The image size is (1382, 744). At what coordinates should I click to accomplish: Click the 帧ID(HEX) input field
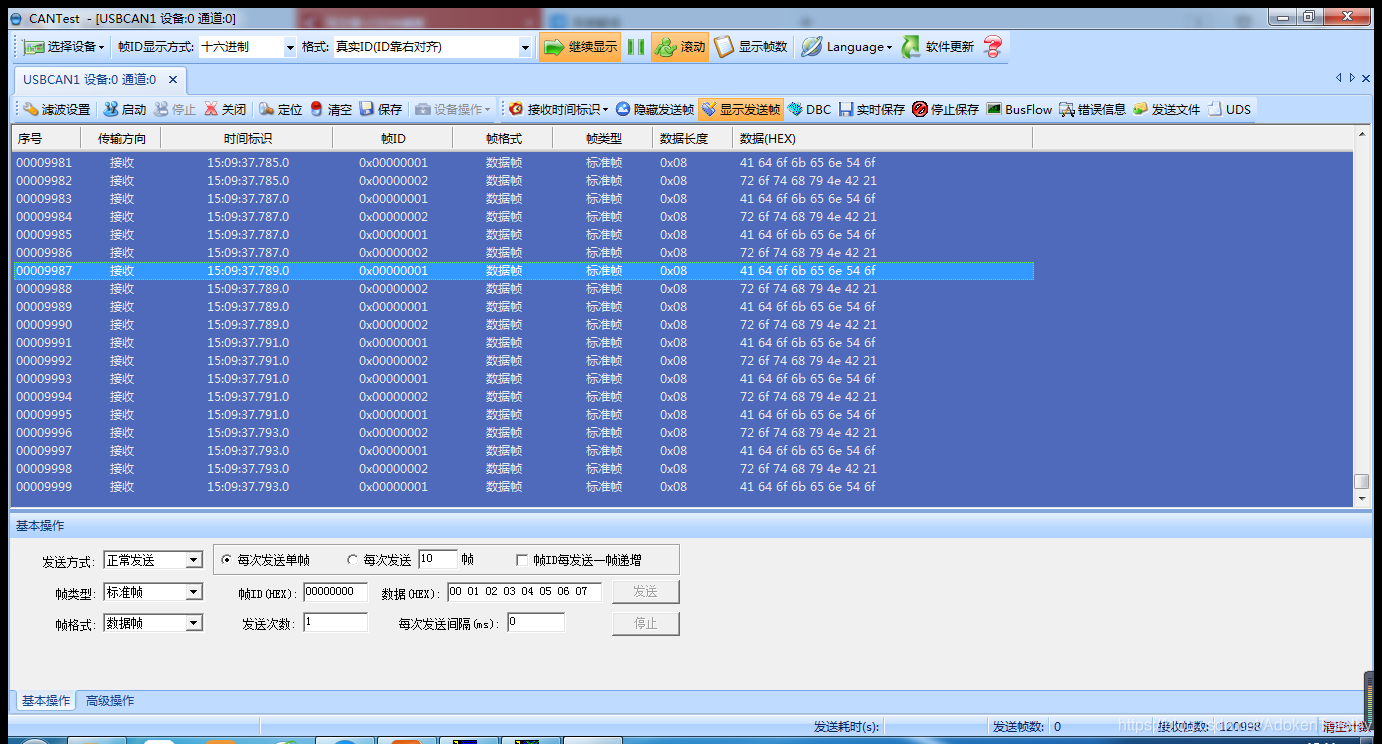(336, 592)
